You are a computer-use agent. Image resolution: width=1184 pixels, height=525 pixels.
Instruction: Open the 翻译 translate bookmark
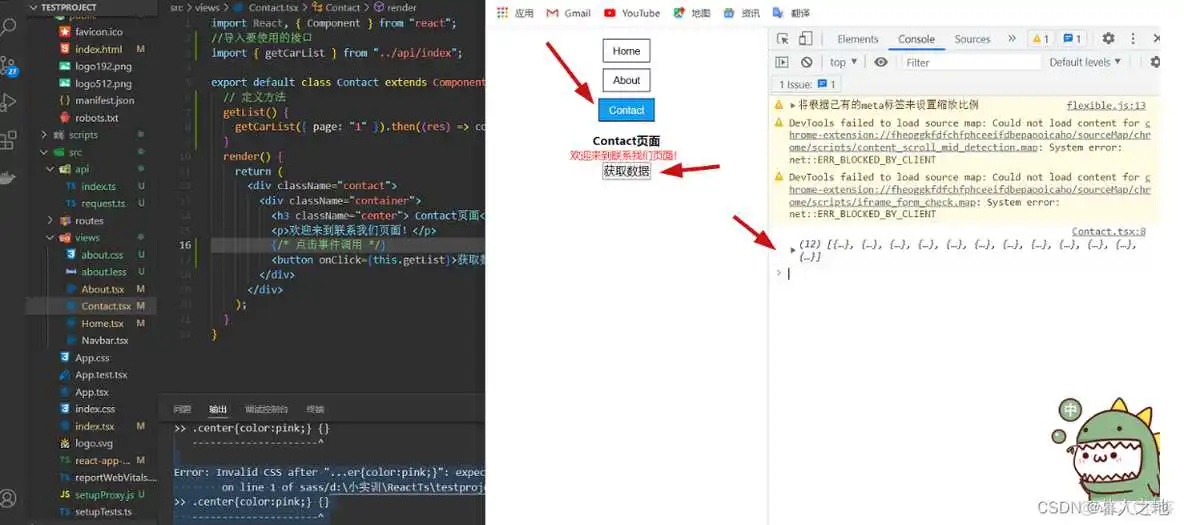[x=791, y=13]
